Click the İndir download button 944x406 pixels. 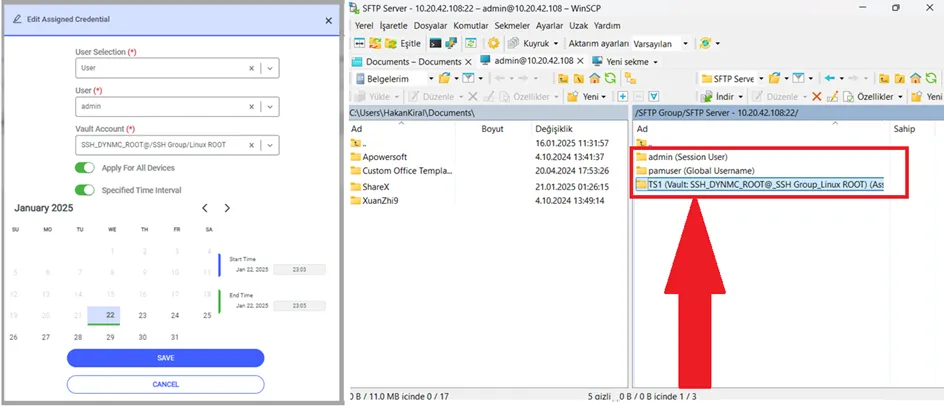point(718,96)
